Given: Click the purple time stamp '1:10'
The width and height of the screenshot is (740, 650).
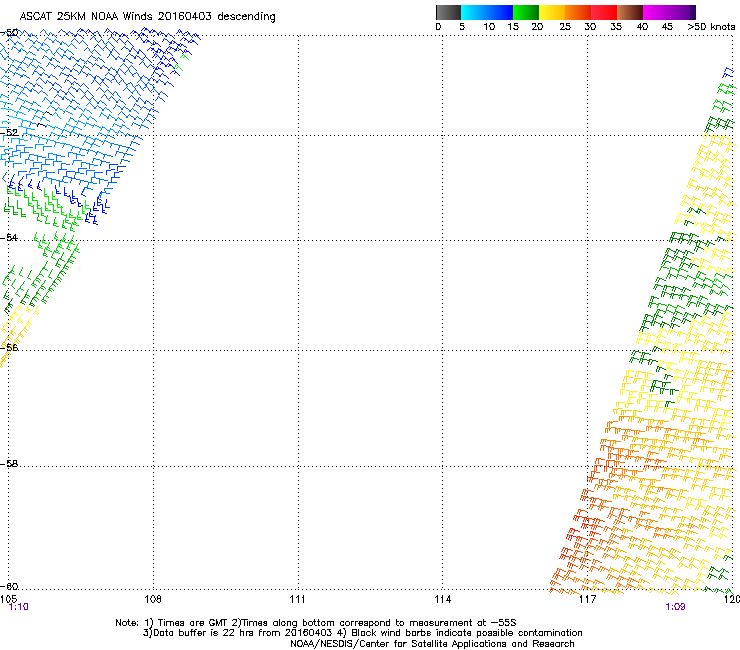Looking at the screenshot, I should tap(19, 607).
